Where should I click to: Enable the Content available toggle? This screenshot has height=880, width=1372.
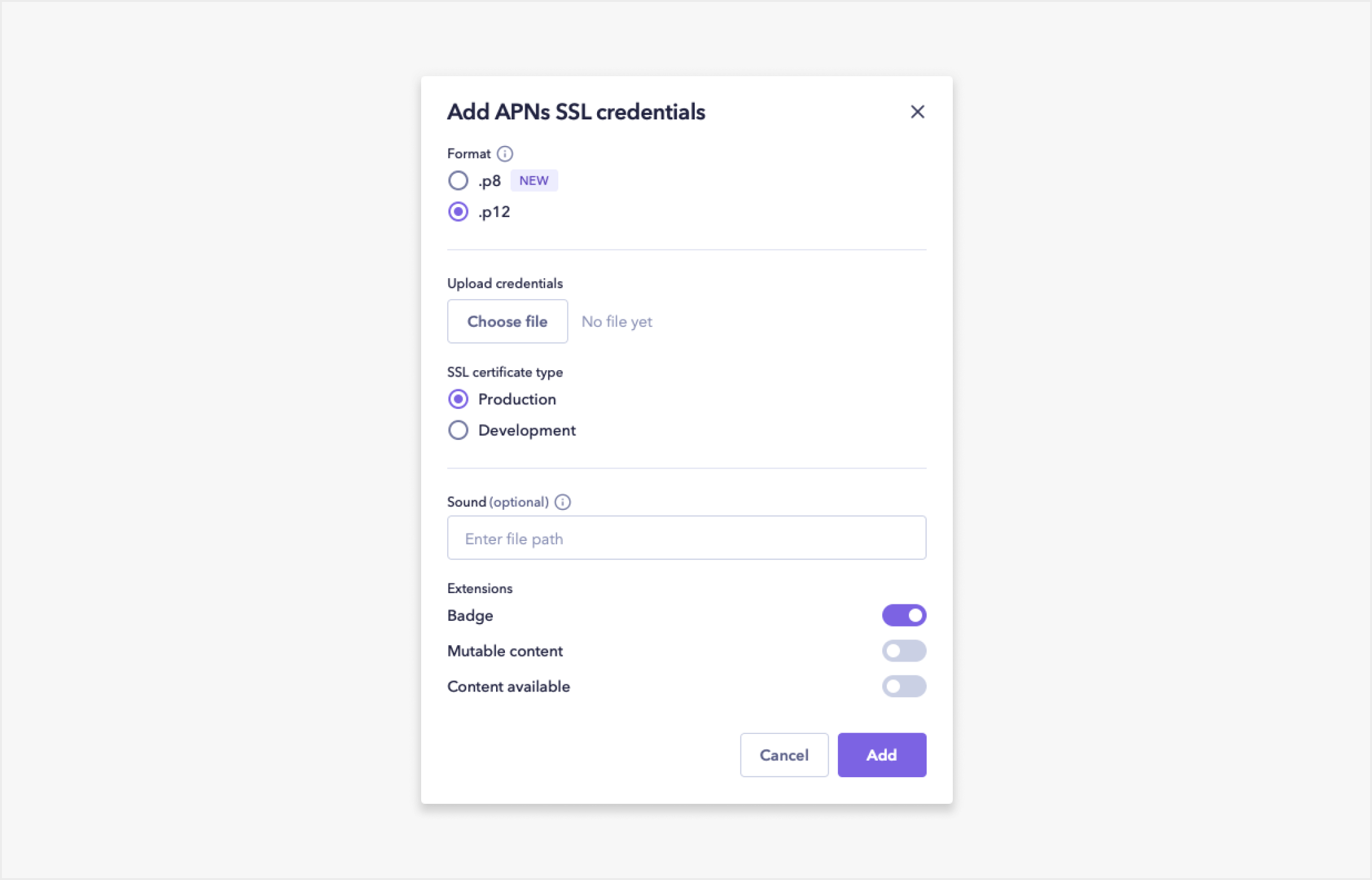point(905,686)
